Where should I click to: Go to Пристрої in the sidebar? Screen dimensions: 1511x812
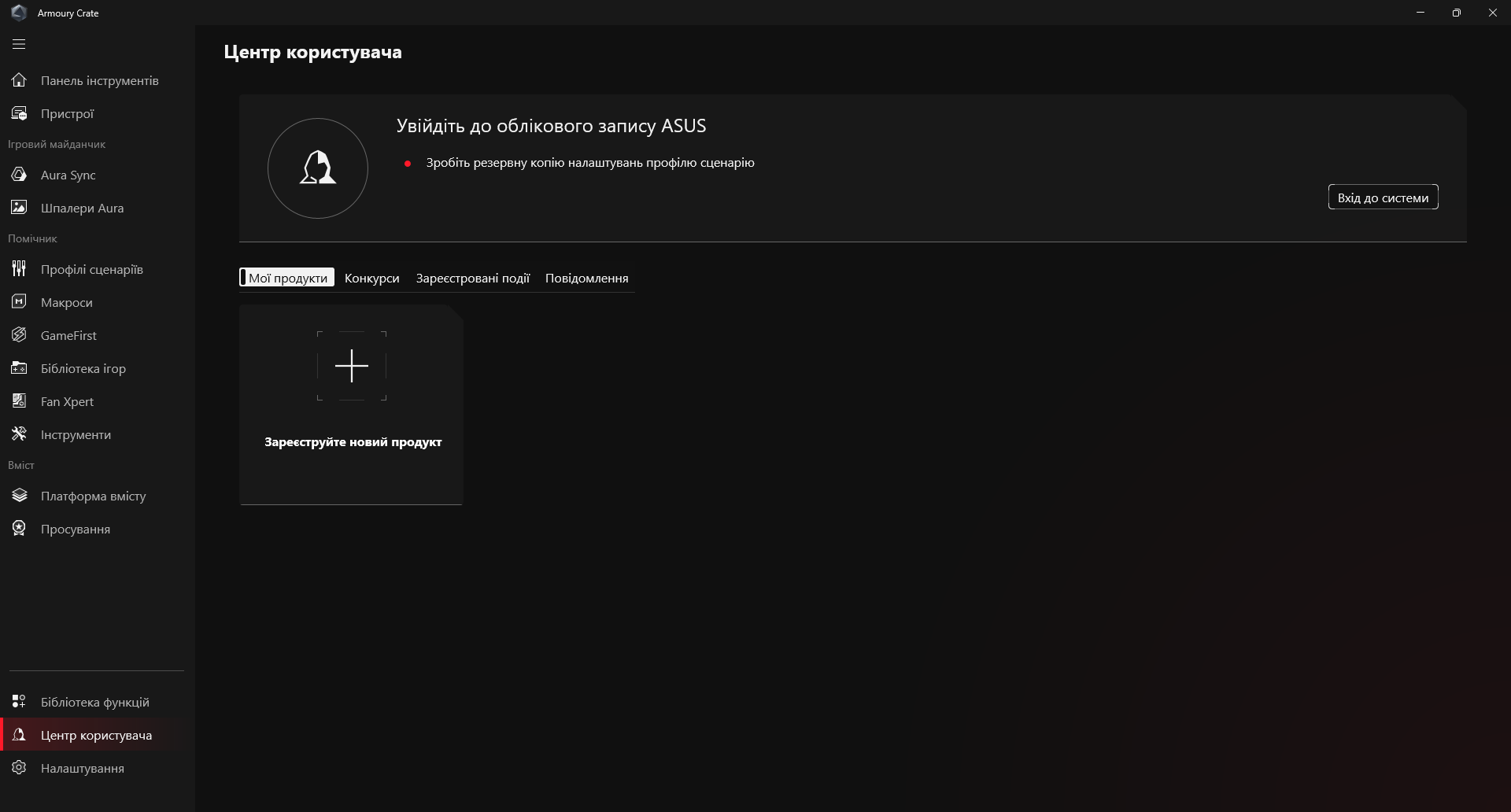point(98,113)
